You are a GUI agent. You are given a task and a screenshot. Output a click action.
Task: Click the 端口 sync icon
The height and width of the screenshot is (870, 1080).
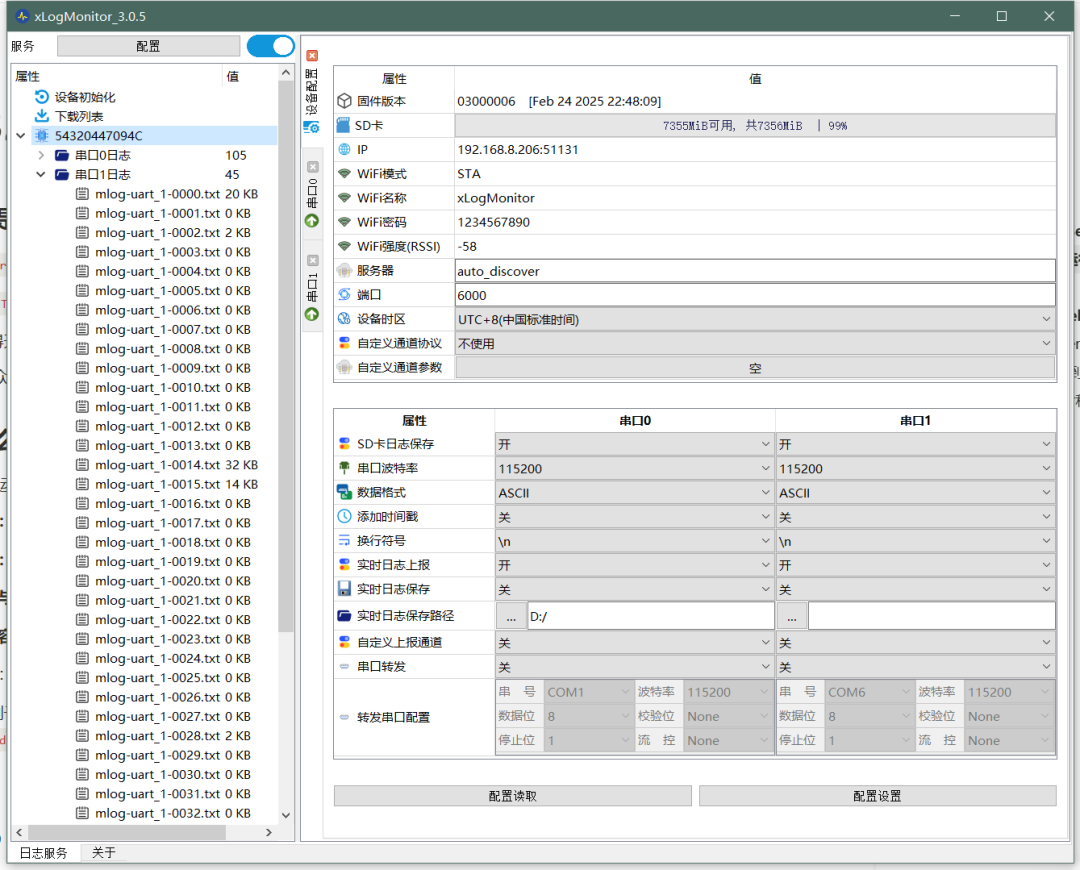click(344, 295)
